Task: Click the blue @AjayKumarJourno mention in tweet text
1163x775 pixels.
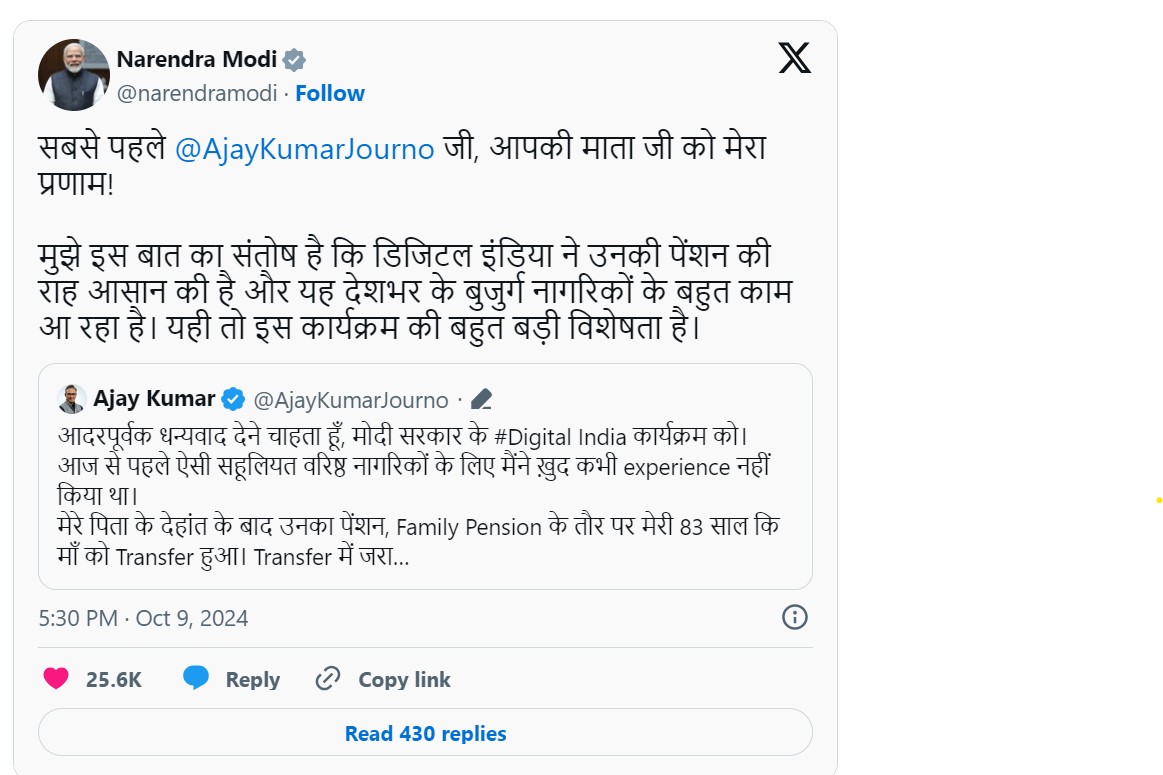Action: (304, 149)
